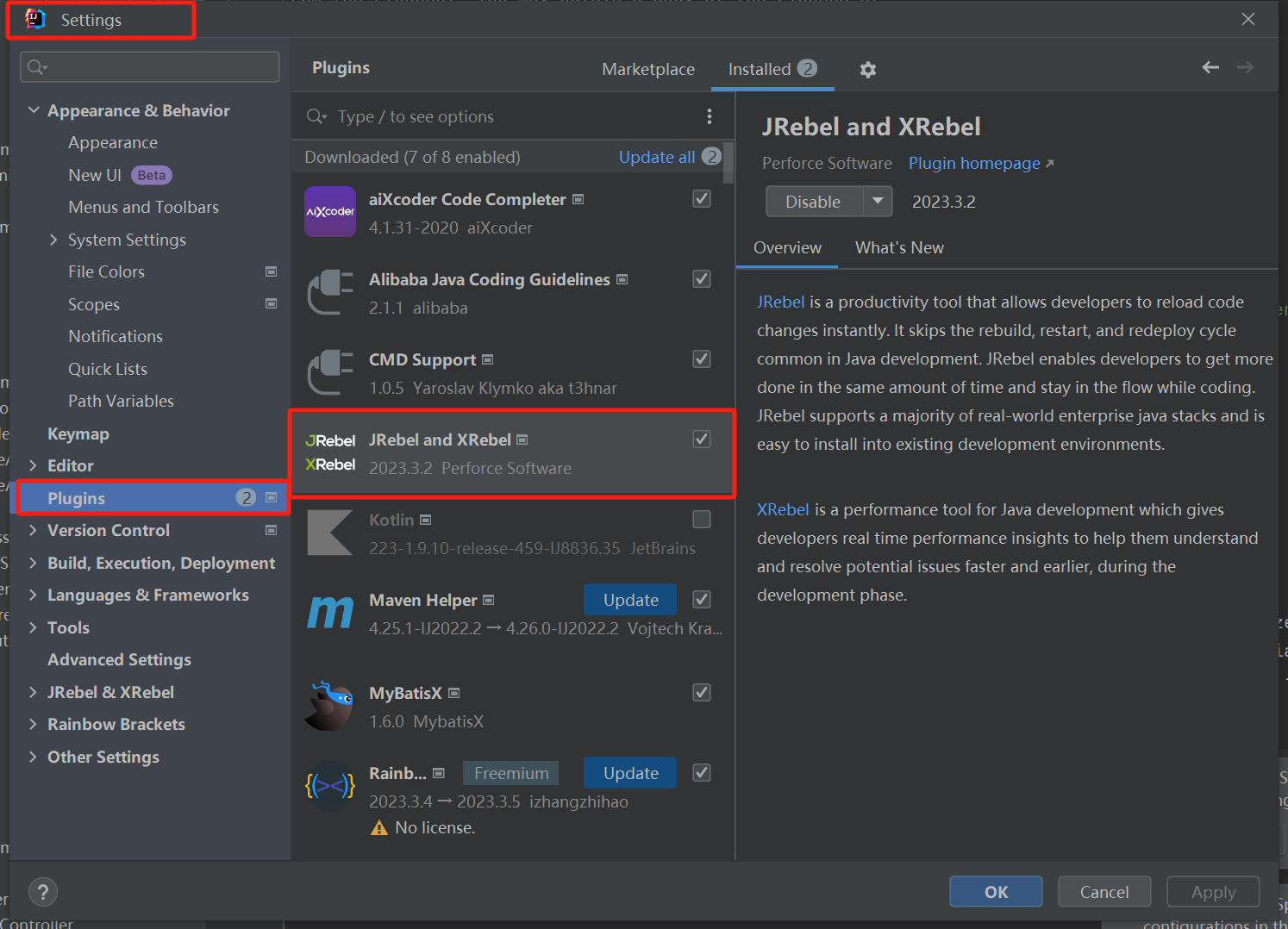Click the Update button for Rainbow Brackets
Viewport: 1288px width, 929px height.
pos(630,773)
